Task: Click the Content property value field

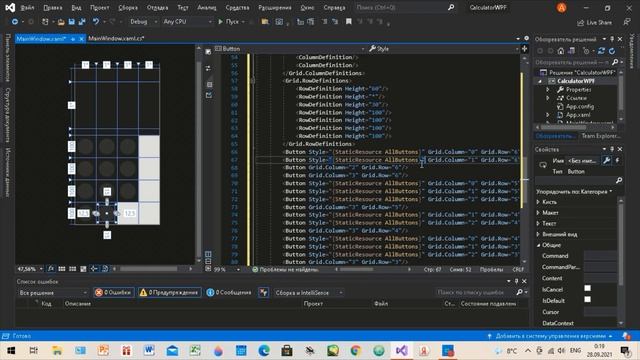Action: (600, 278)
